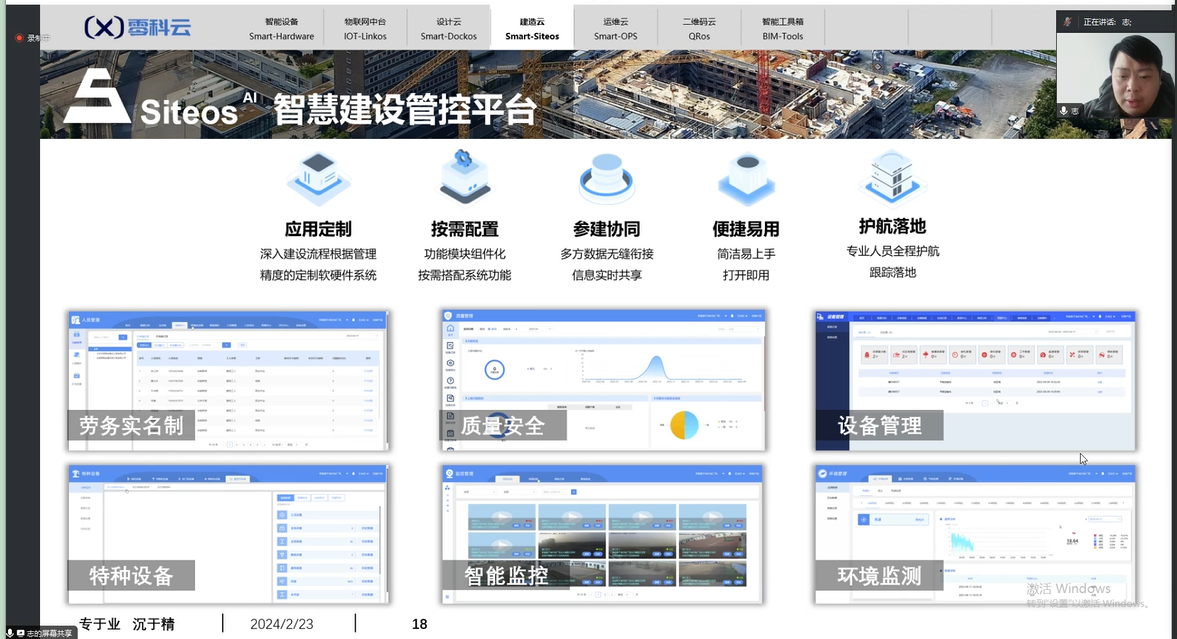Click the 按需配置 gear box icon

[x=465, y=177]
